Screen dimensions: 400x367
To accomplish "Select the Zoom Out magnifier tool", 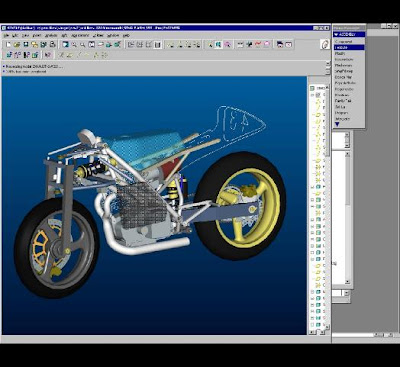I will pyautogui.click(x=83, y=44).
